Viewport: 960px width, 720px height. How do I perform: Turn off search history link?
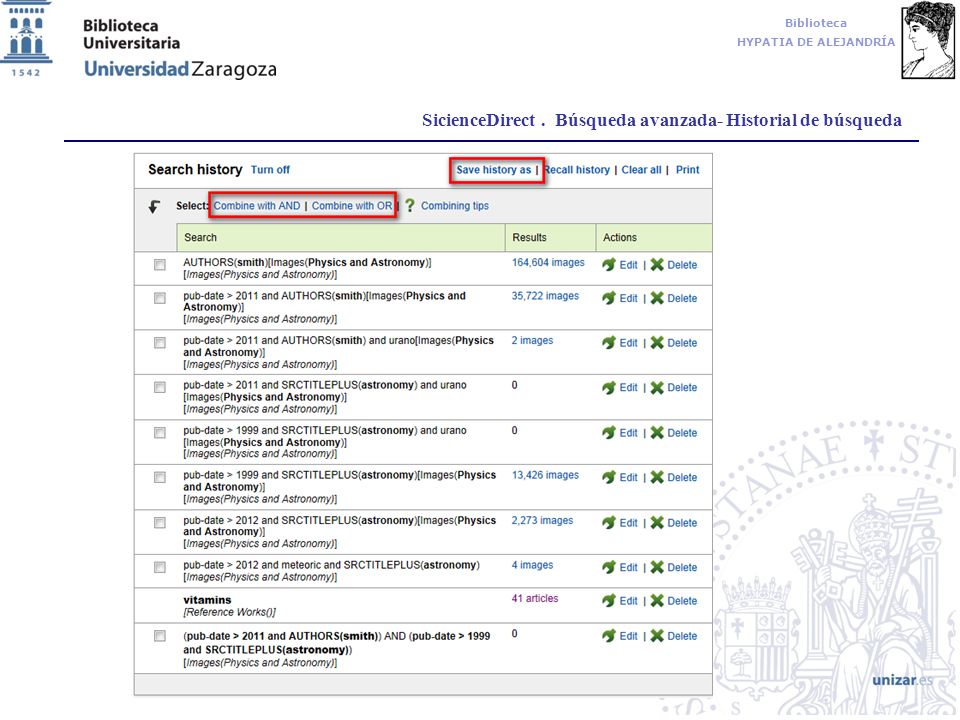click(270, 170)
